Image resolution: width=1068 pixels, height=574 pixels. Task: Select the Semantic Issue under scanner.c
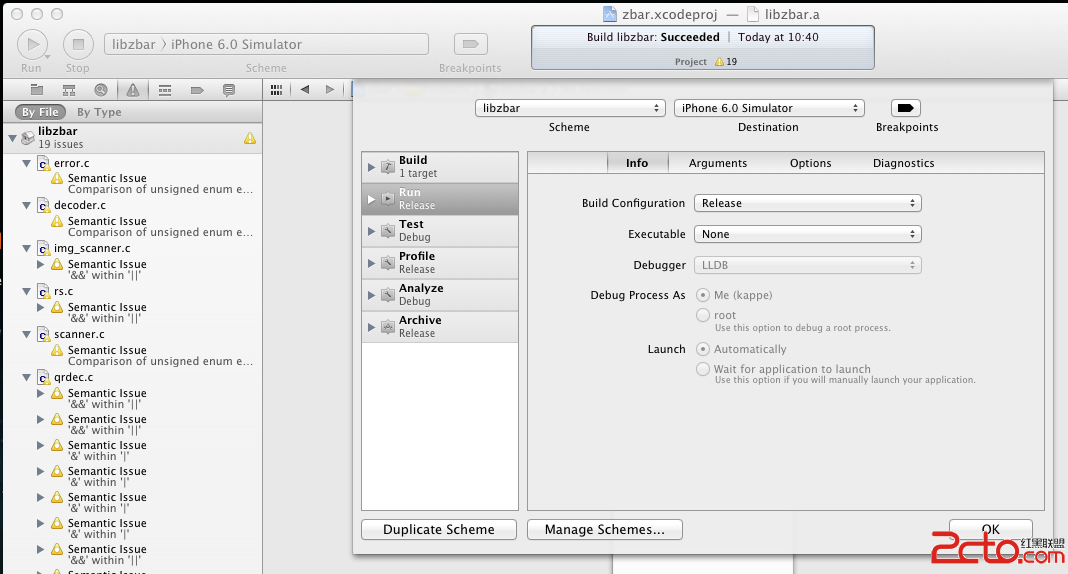tap(132, 355)
